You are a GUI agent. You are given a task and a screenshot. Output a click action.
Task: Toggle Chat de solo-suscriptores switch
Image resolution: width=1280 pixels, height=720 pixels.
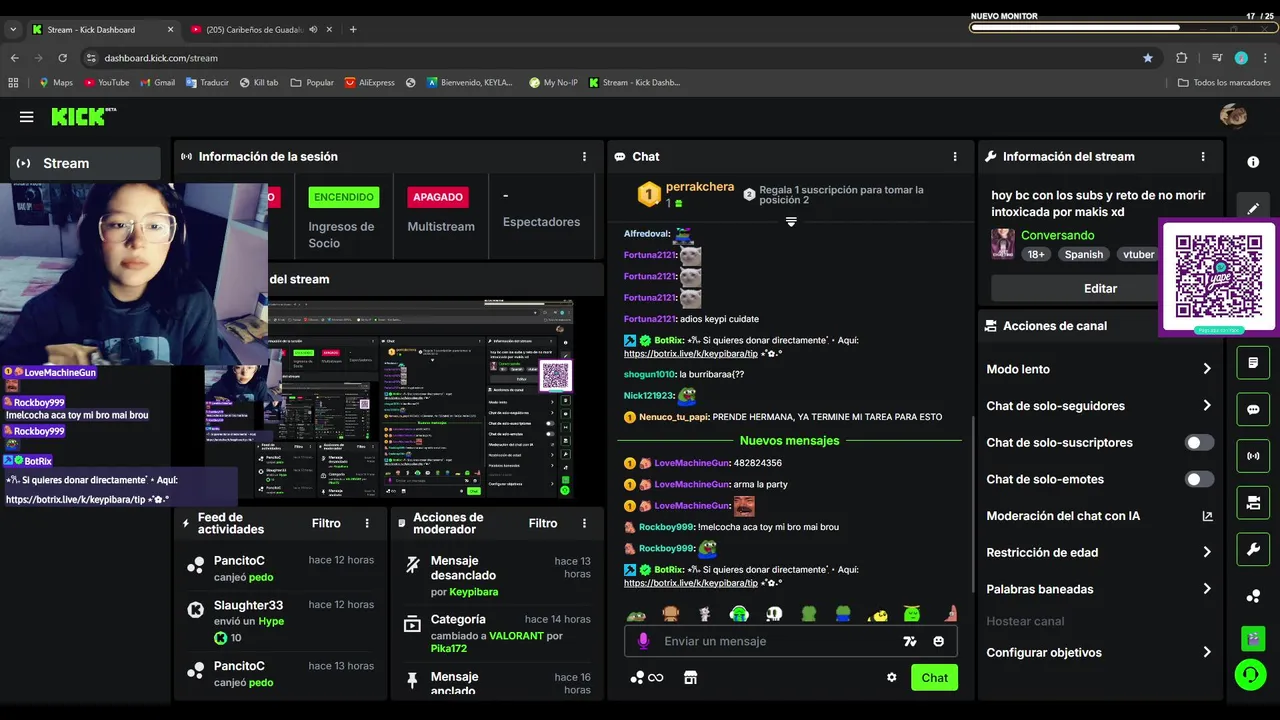(1199, 442)
